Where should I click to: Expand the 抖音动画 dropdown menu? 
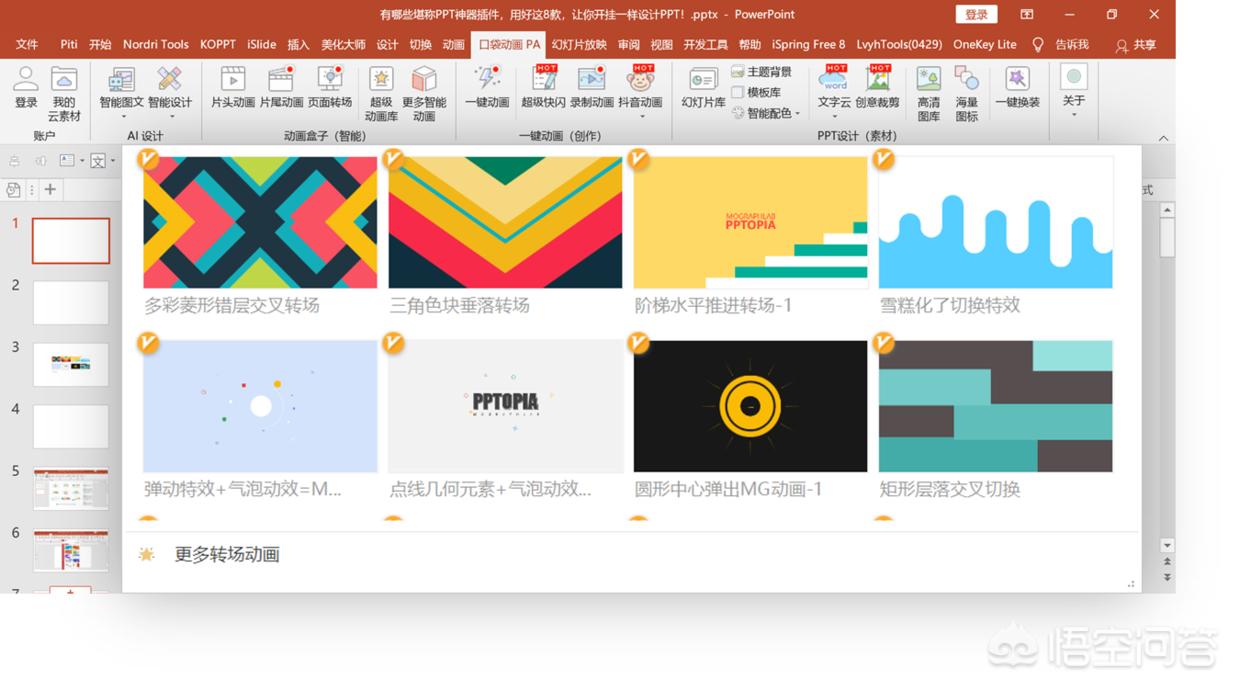point(640,116)
